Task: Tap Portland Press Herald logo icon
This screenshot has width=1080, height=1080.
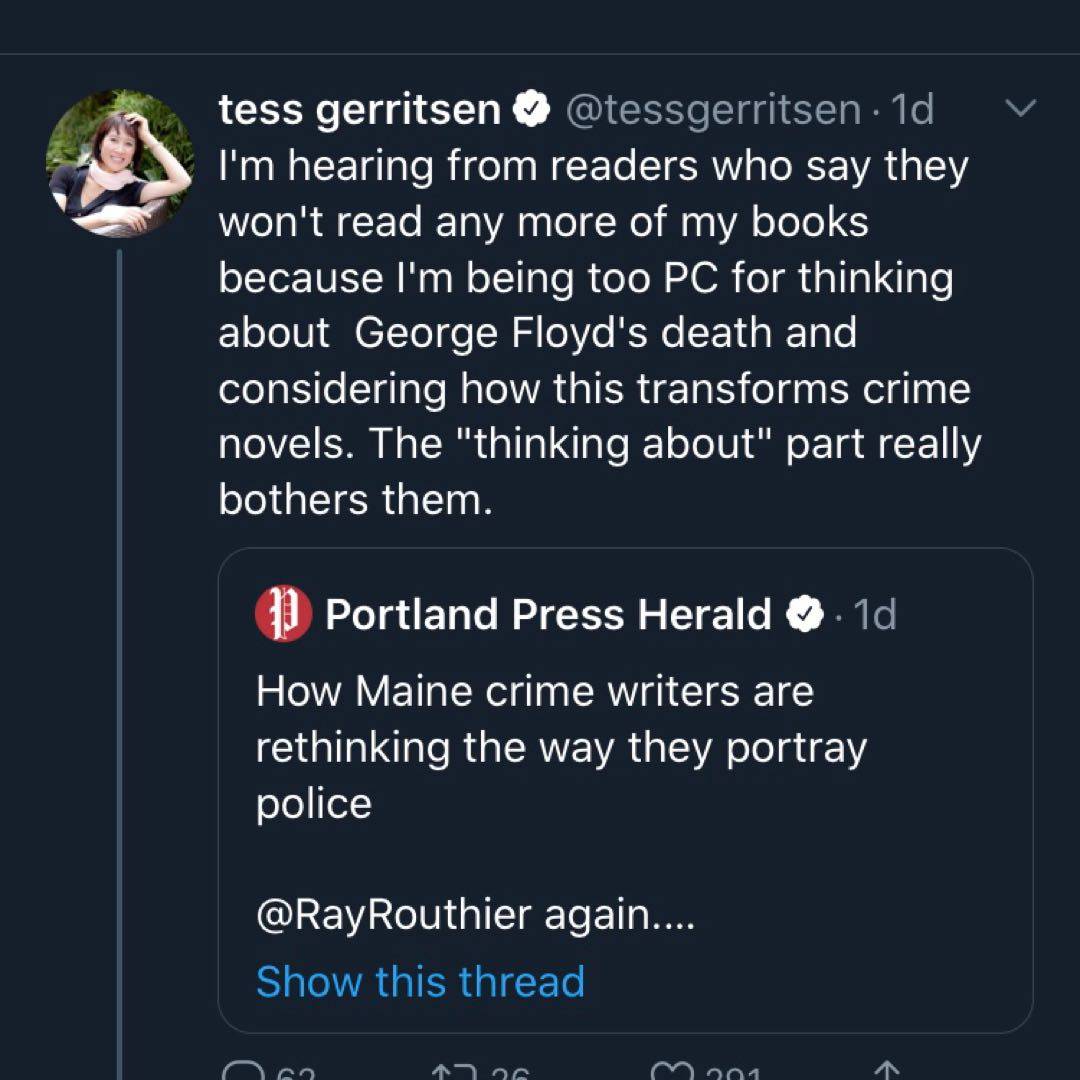Action: coord(283,614)
